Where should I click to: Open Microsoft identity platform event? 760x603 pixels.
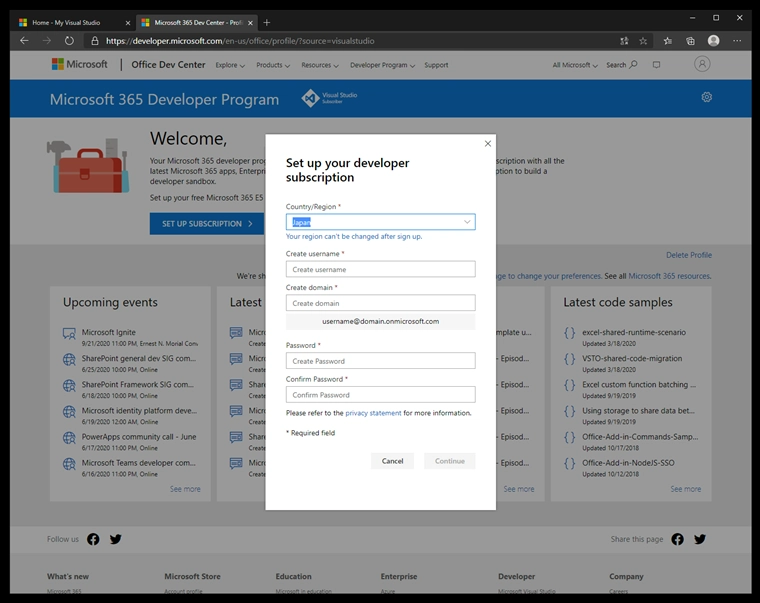click(x=139, y=411)
